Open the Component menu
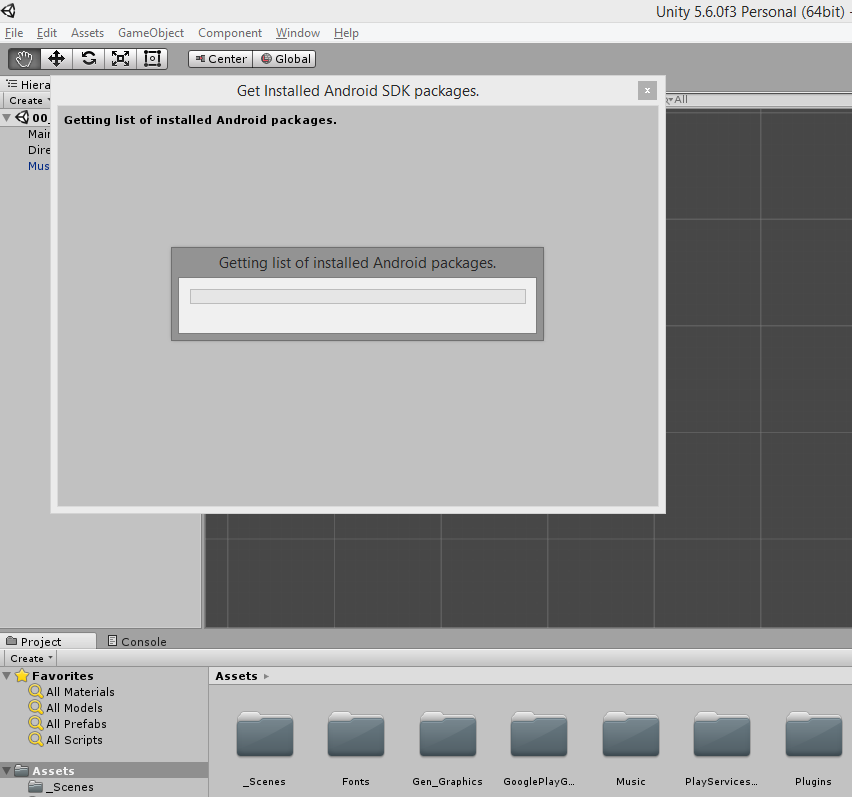The width and height of the screenshot is (852, 797). click(230, 33)
